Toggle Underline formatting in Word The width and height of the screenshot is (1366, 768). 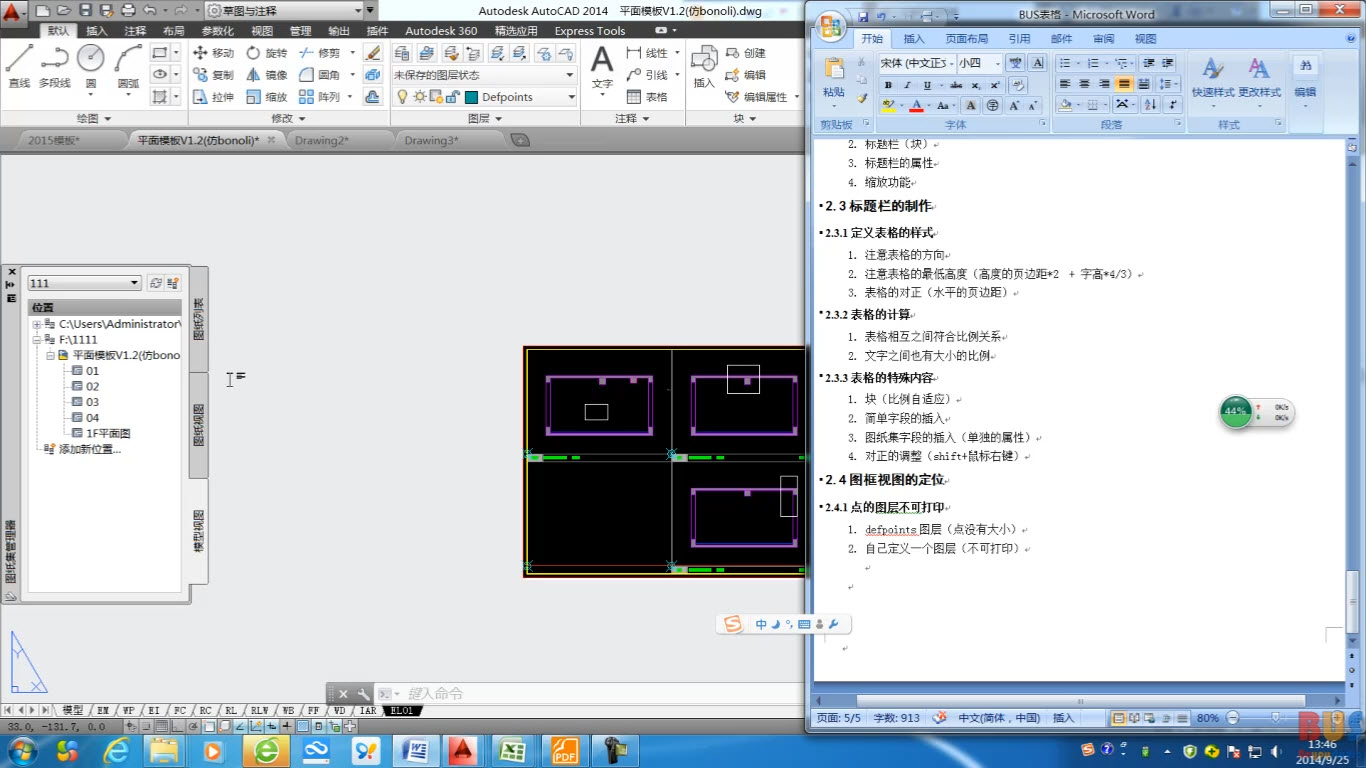click(x=927, y=85)
